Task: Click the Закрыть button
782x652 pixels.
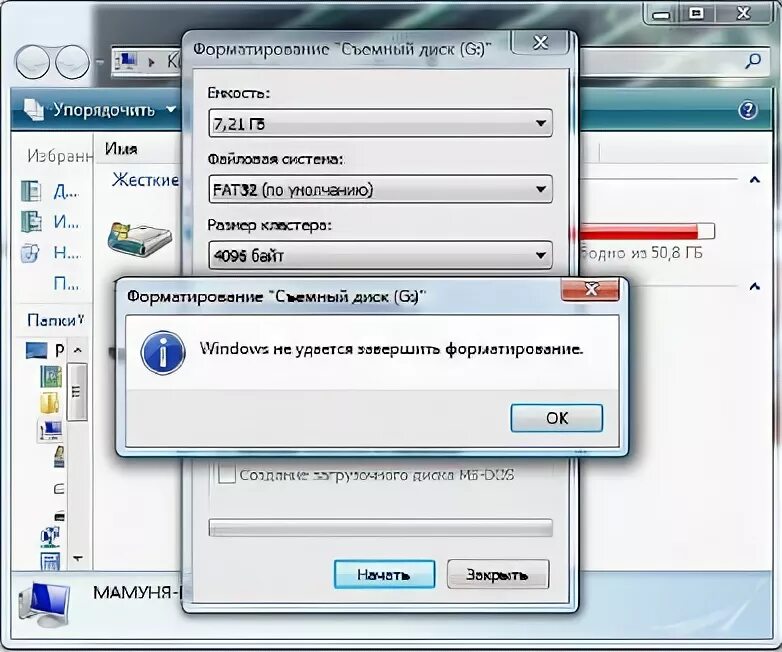Action: (x=498, y=574)
